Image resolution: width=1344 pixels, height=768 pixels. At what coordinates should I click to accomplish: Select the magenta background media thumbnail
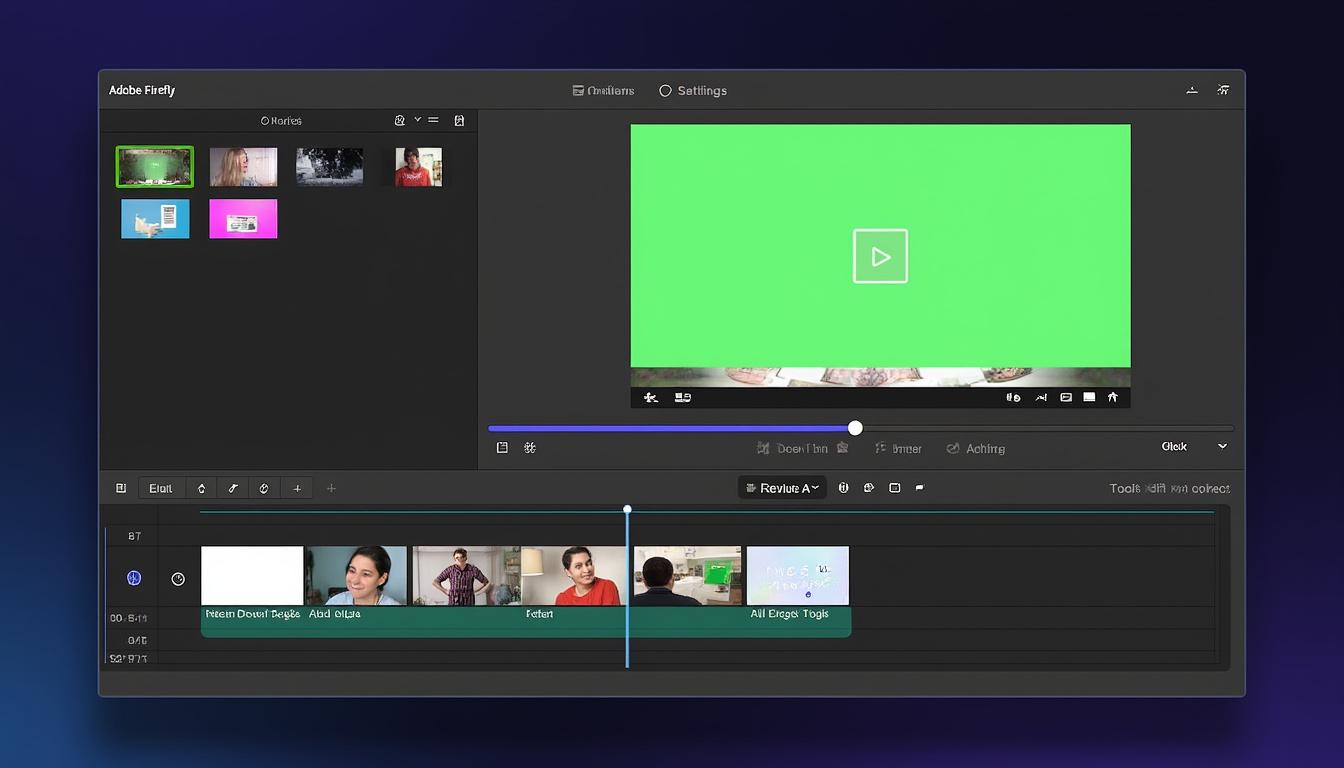(x=243, y=218)
